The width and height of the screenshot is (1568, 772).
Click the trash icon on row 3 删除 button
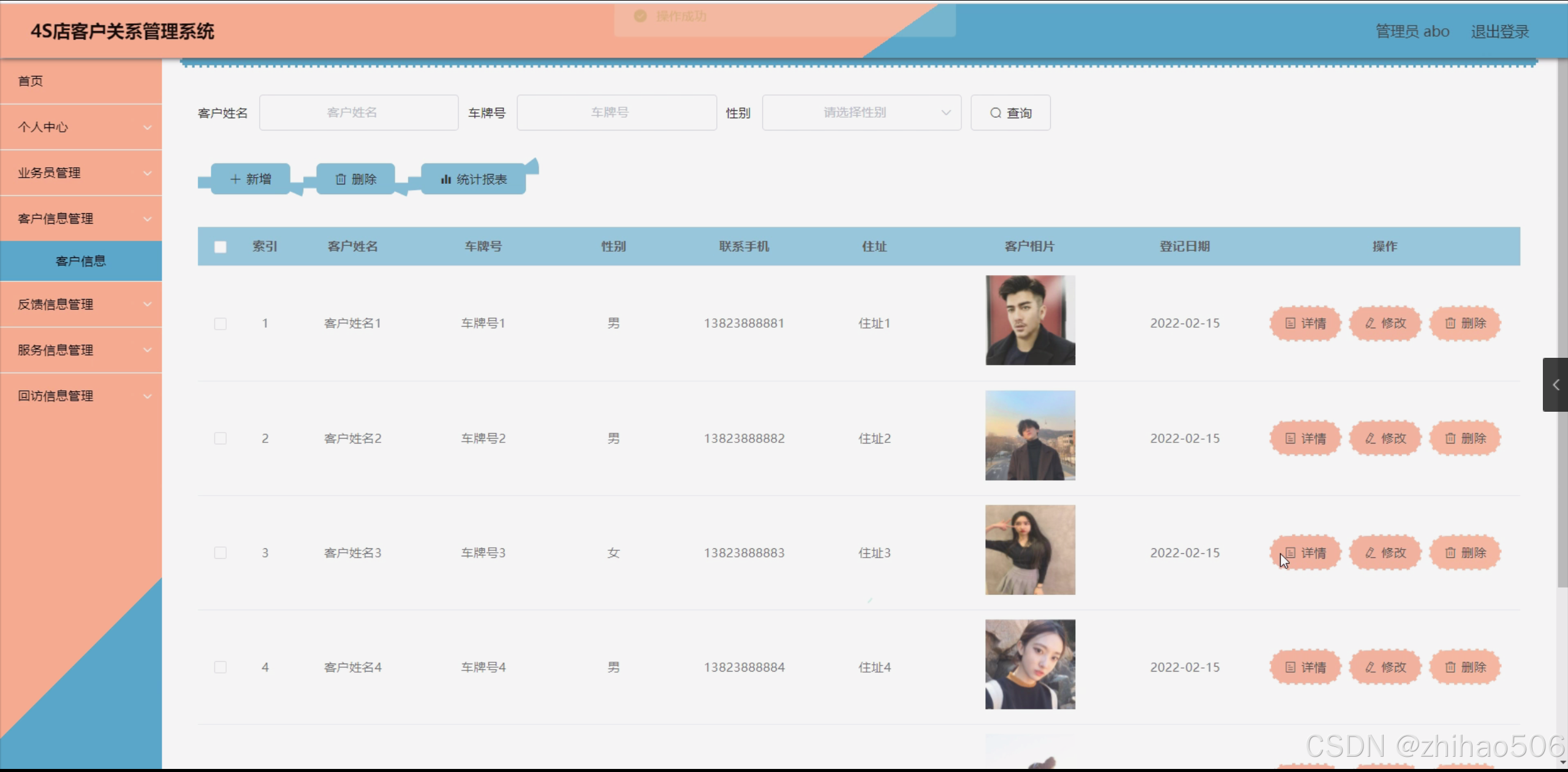click(1450, 552)
